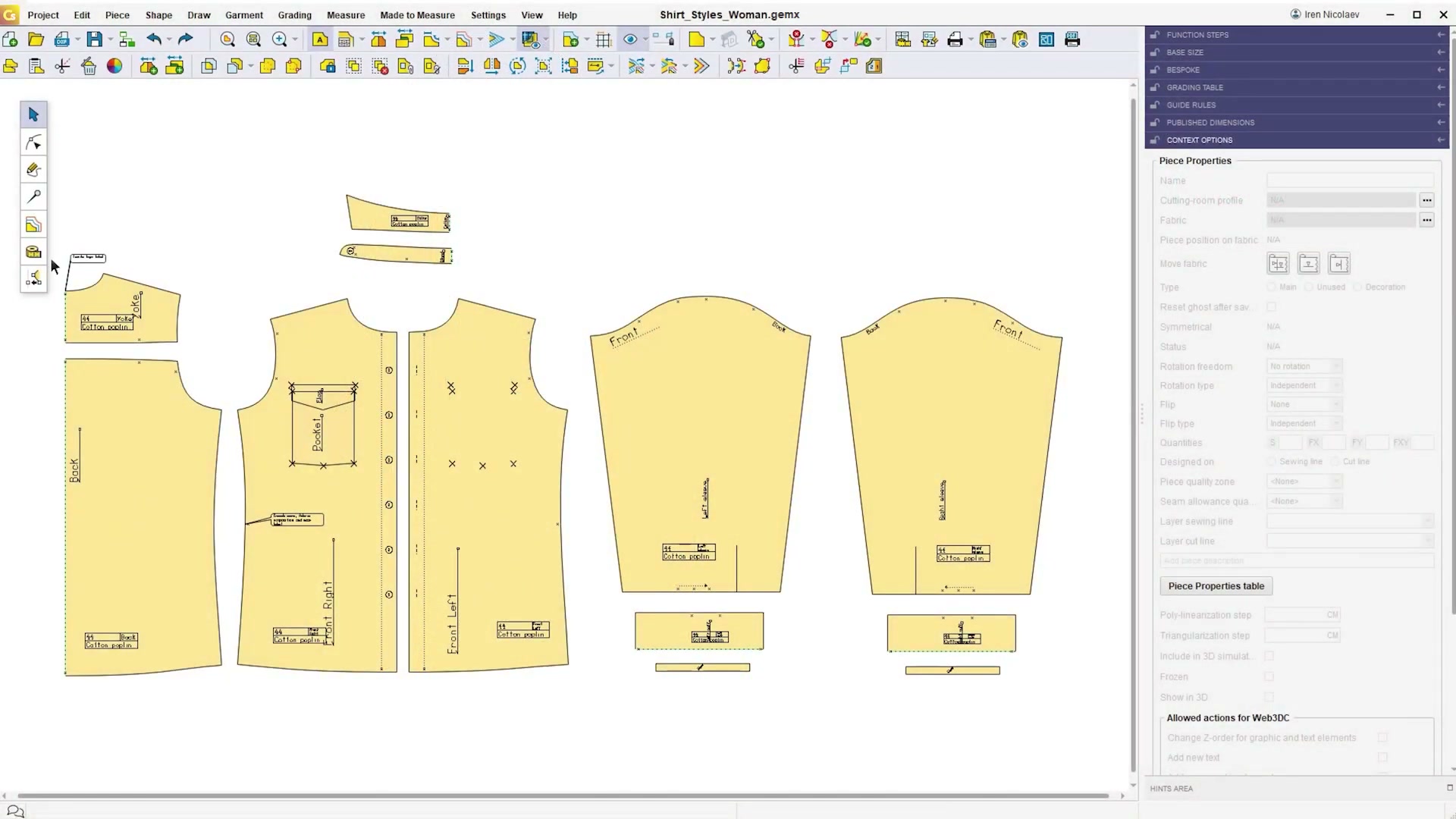The image size is (1456, 819).
Task: Select the Sewing line radio option
Action: [1272, 462]
